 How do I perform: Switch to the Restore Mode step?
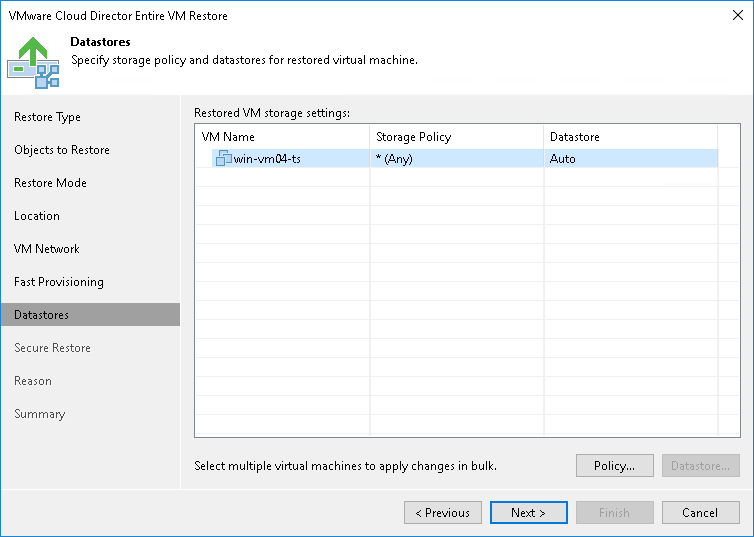click(50, 183)
